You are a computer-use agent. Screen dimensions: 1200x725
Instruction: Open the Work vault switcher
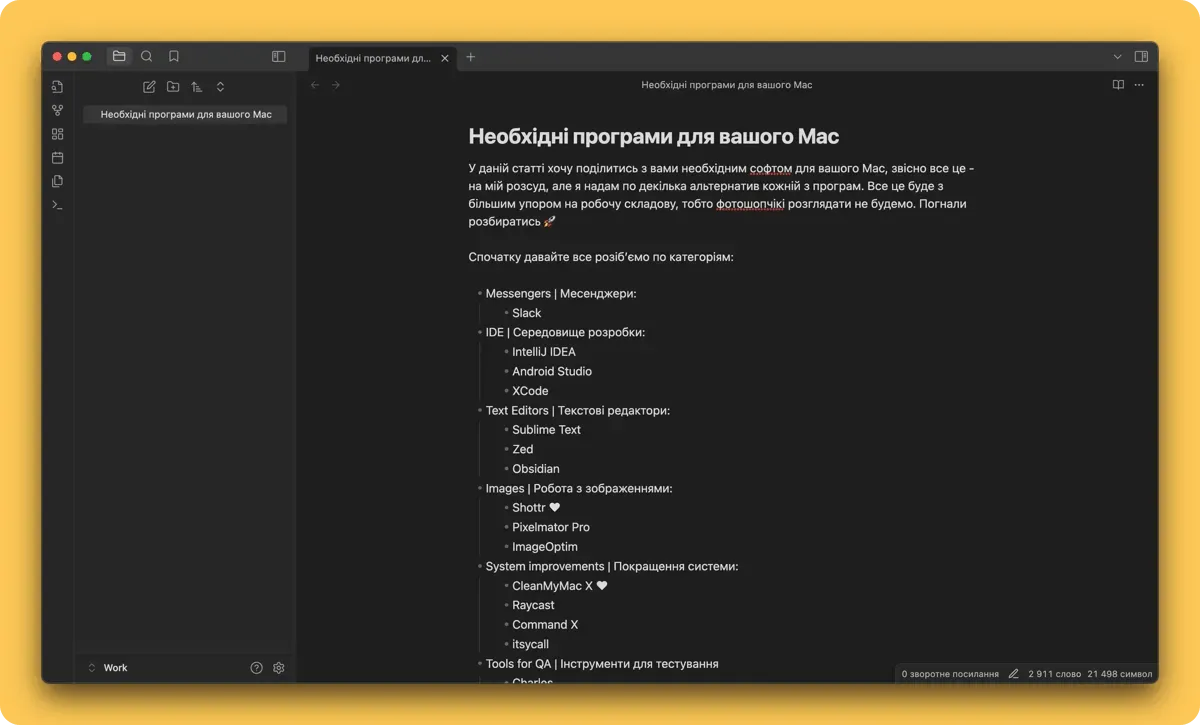(x=108, y=668)
